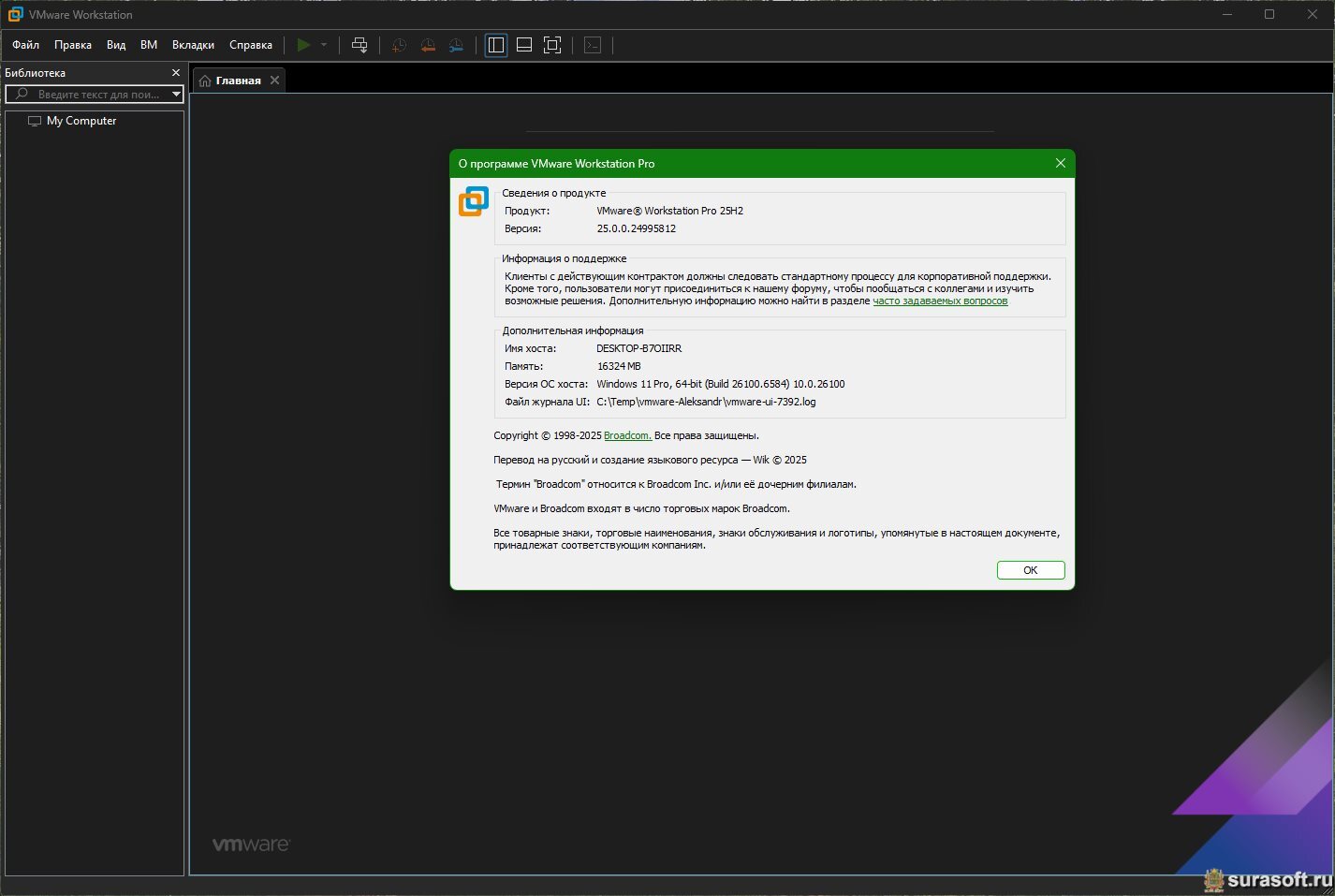This screenshot has height=896, width=1335.
Task: Click the library search text field
Action: 98,95
